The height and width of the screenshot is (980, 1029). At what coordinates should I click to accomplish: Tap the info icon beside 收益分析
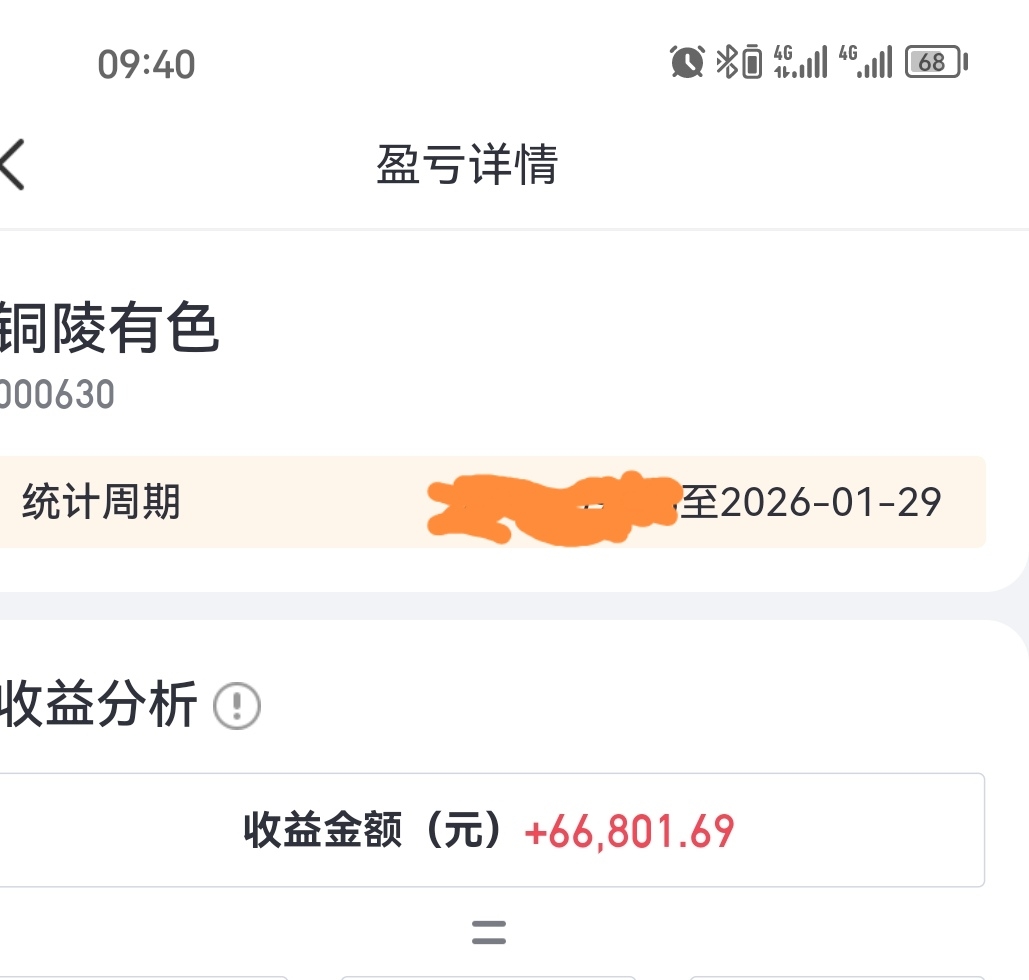(237, 707)
